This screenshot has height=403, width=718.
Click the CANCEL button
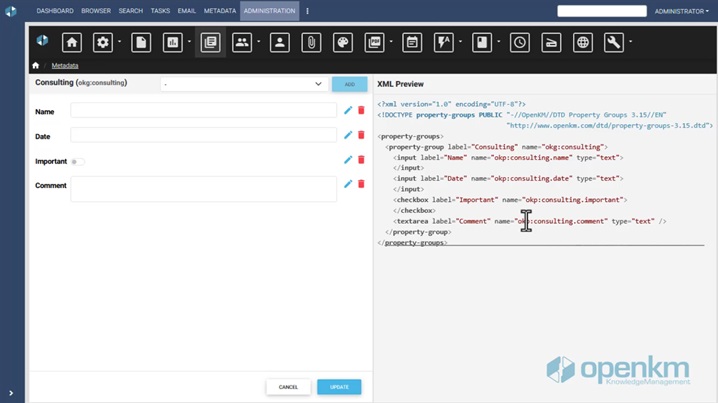288,387
